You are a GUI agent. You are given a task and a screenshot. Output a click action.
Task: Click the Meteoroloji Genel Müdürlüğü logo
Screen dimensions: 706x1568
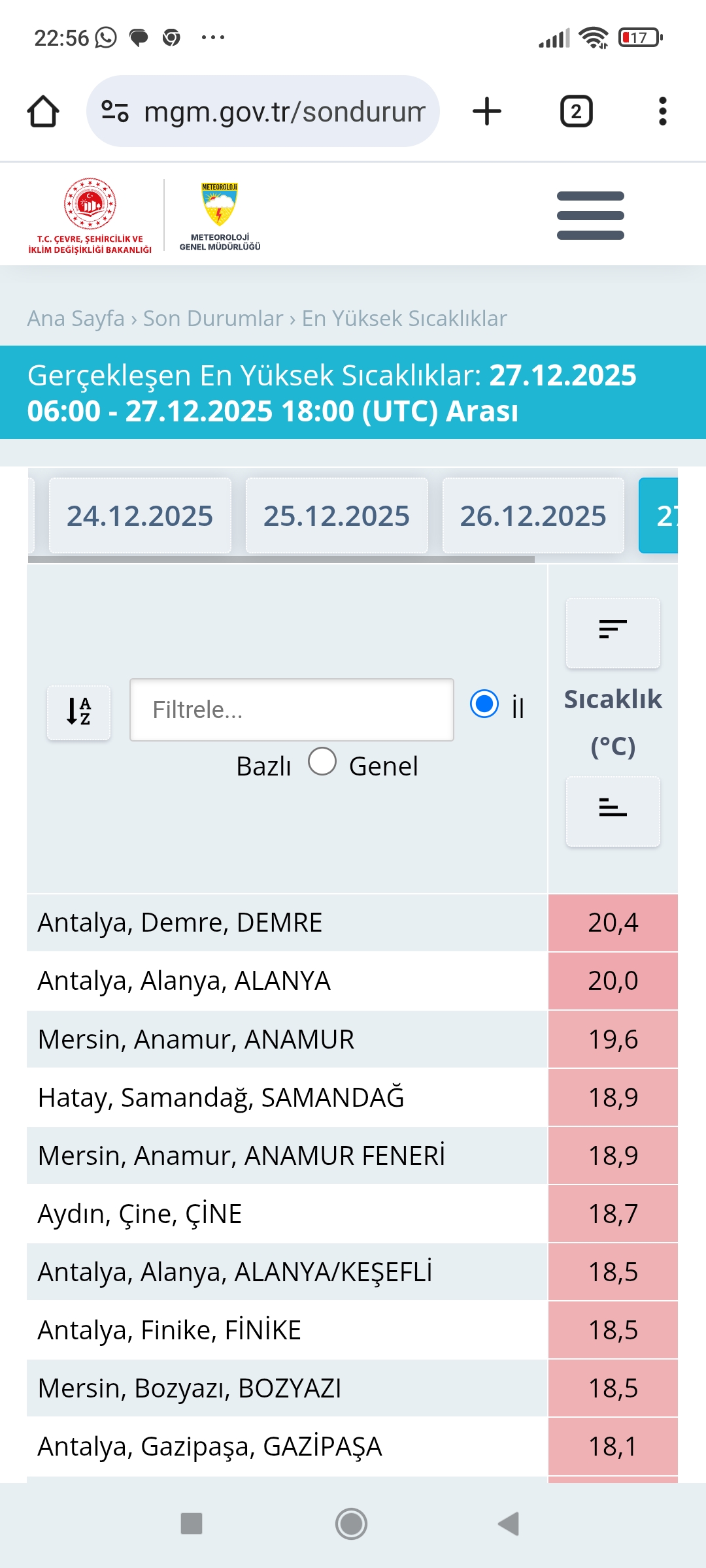pyautogui.click(x=220, y=216)
